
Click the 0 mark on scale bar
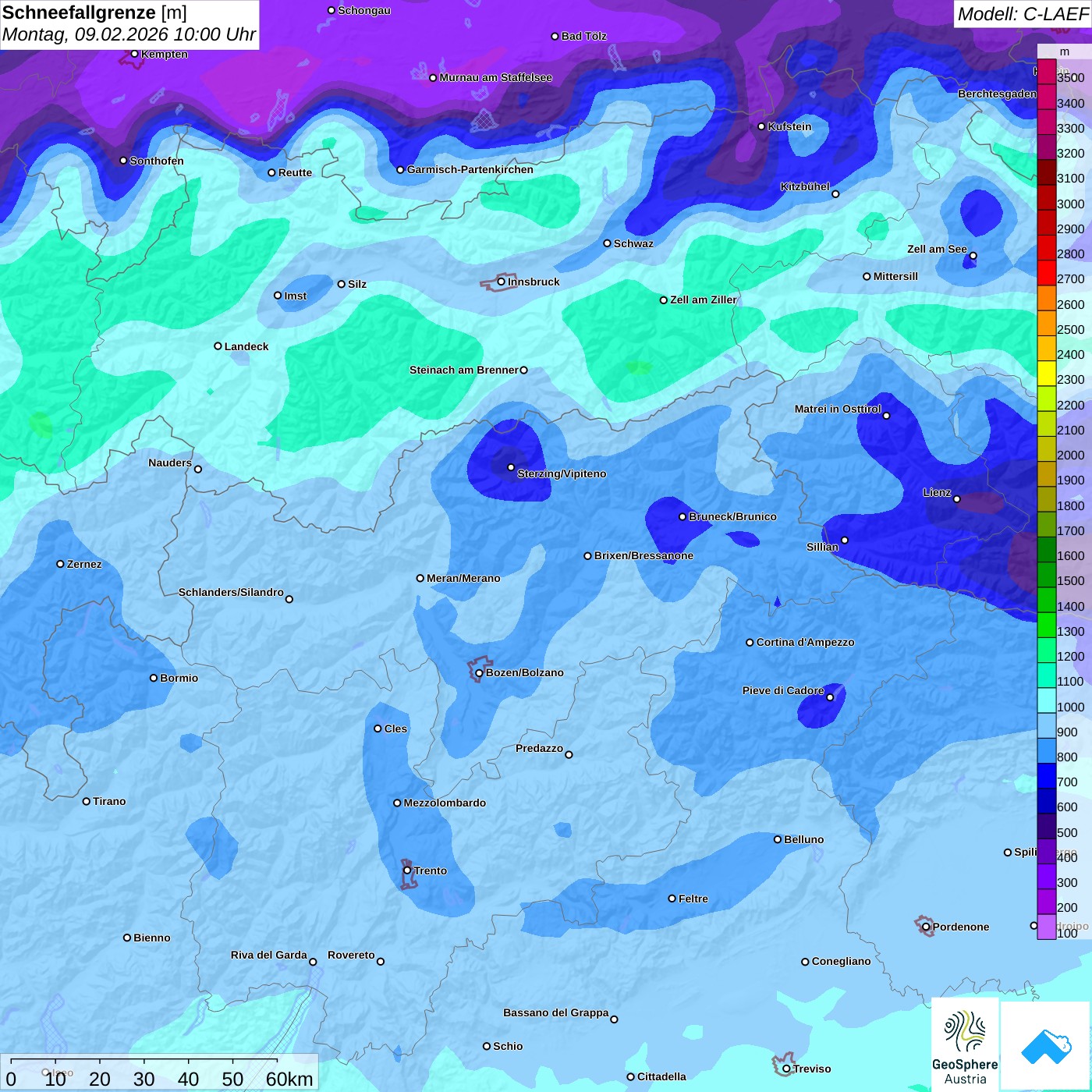[11, 1079]
